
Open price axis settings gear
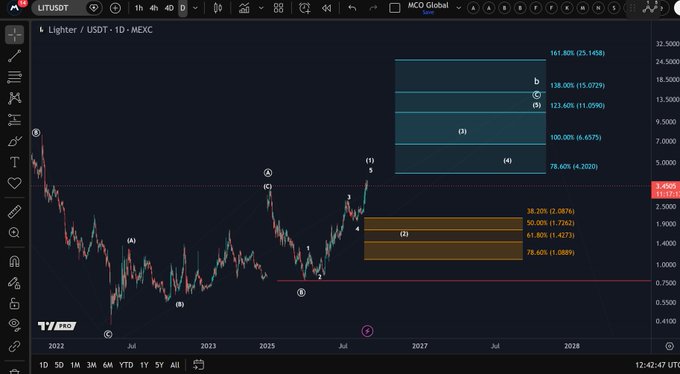[670, 346]
